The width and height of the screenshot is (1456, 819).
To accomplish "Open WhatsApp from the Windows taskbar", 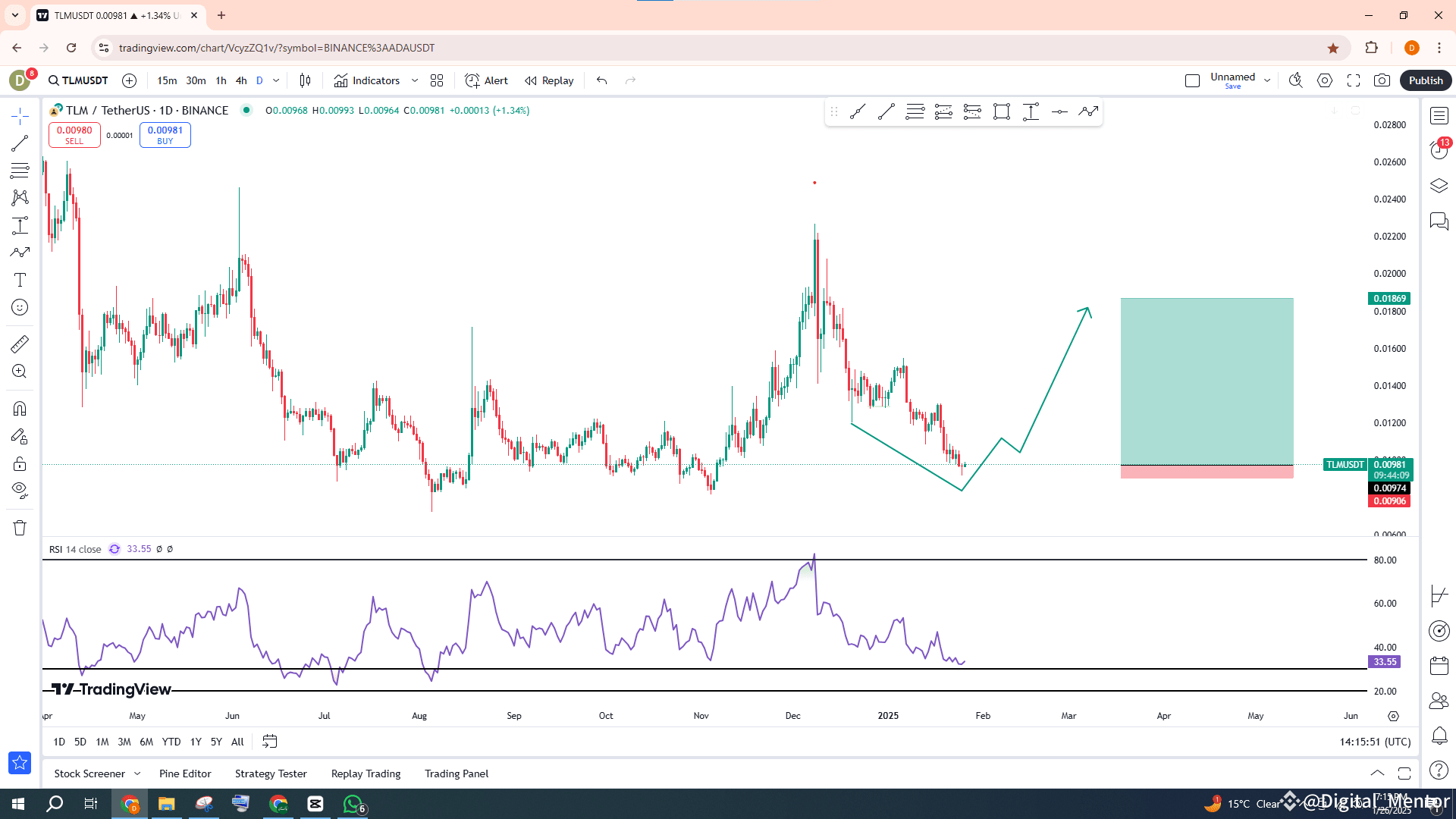I will click(x=353, y=804).
